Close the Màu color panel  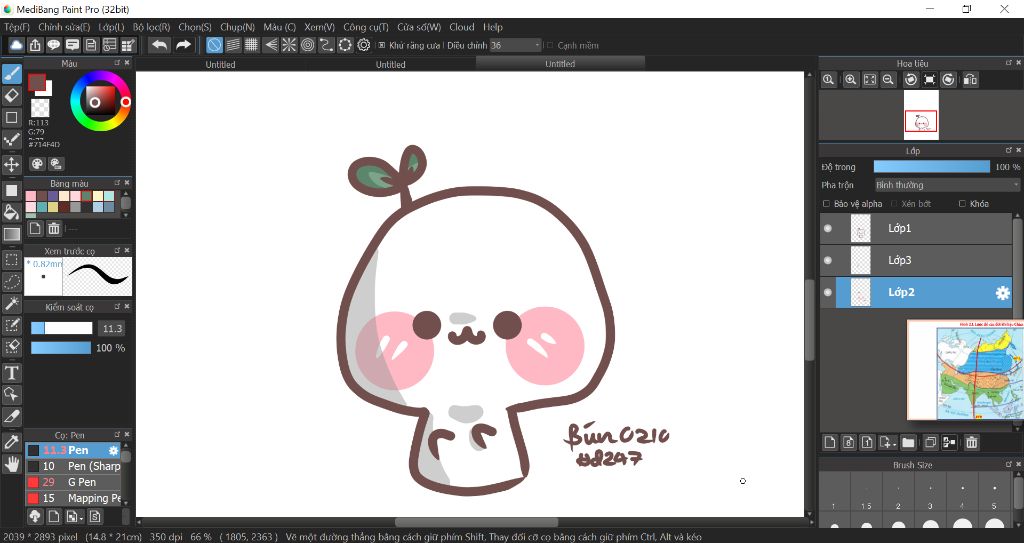click(x=127, y=63)
